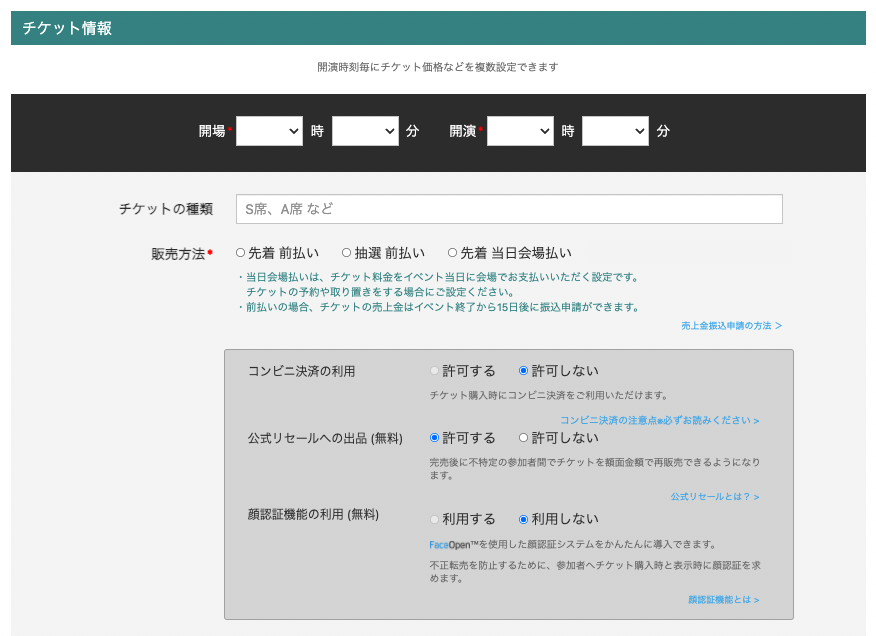Image resolution: width=876 pixels, height=636 pixels.
Task: Open 売上金振込申請の方法 link
Action: pyautogui.click(x=731, y=325)
